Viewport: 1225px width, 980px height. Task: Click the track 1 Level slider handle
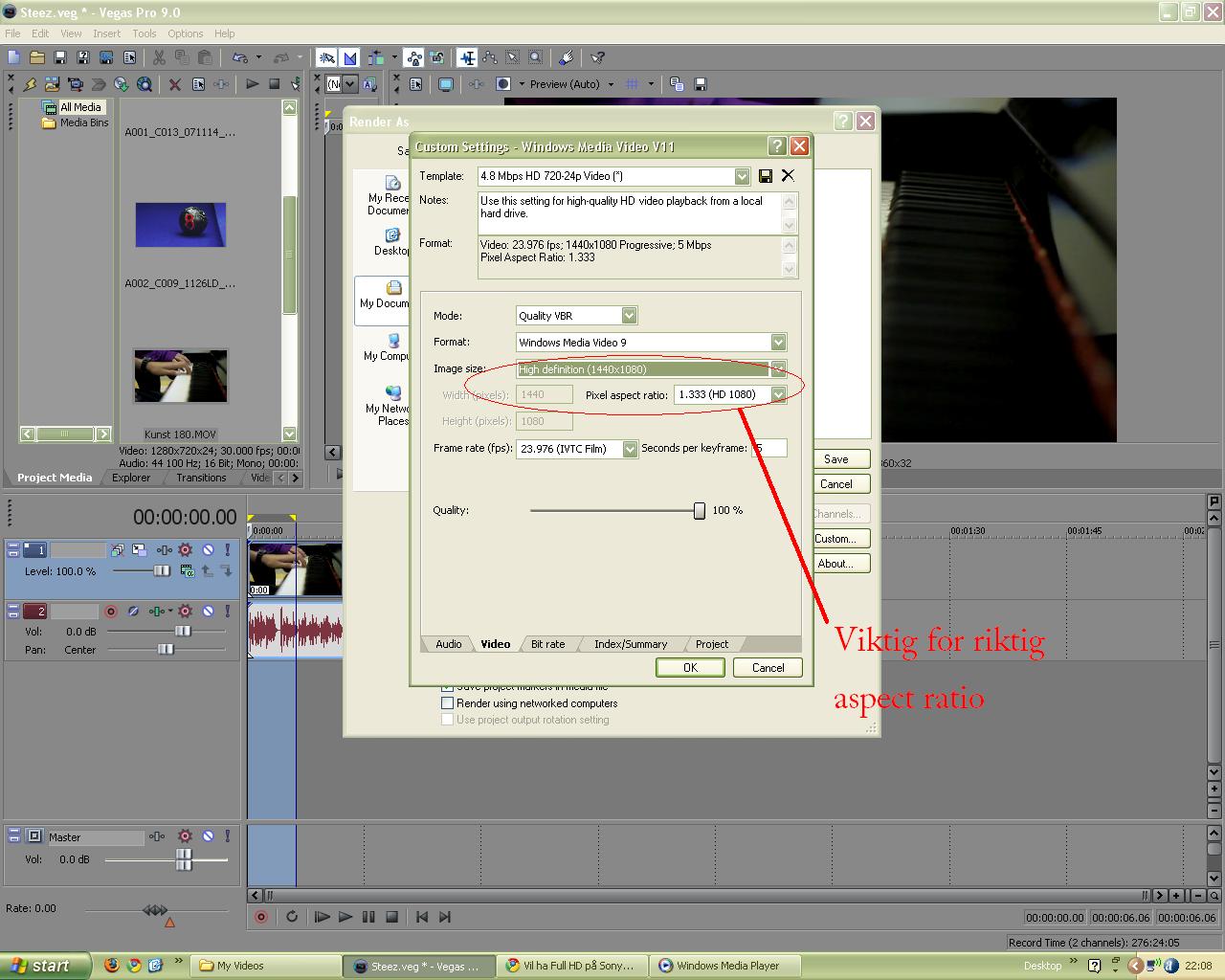(162, 571)
